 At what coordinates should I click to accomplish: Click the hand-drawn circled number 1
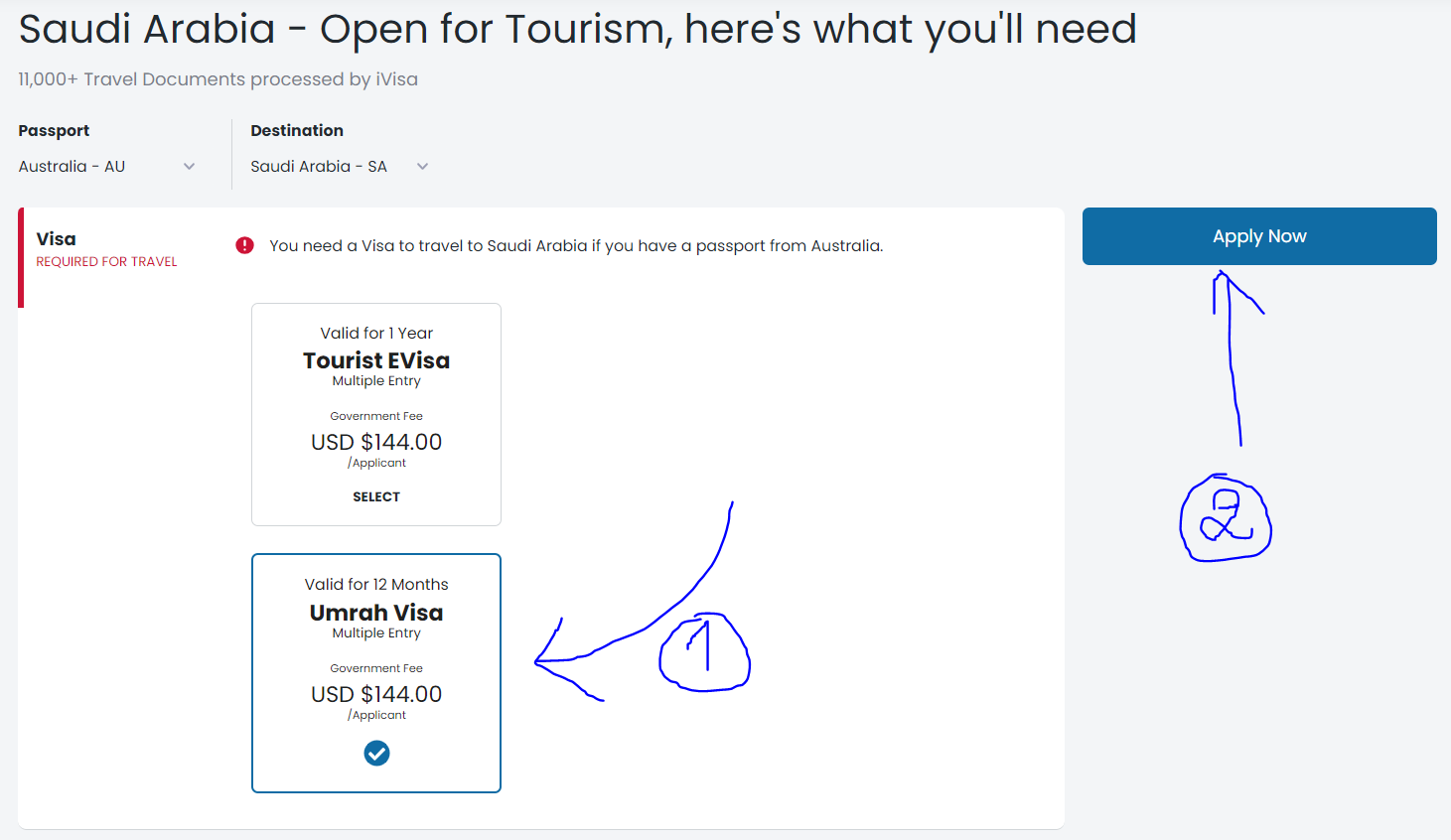click(x=705, y=652)
